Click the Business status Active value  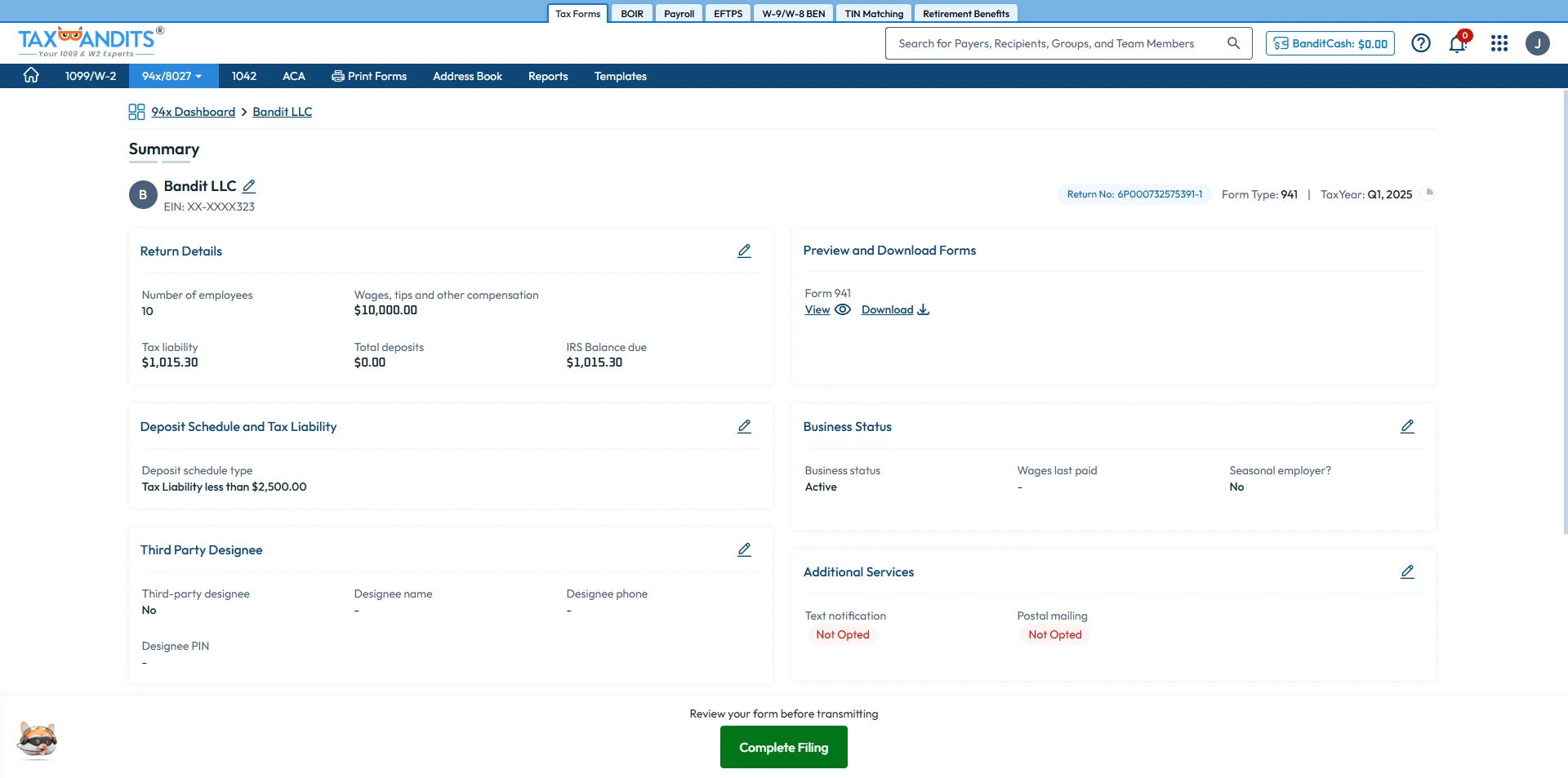[x=821, y=487]
